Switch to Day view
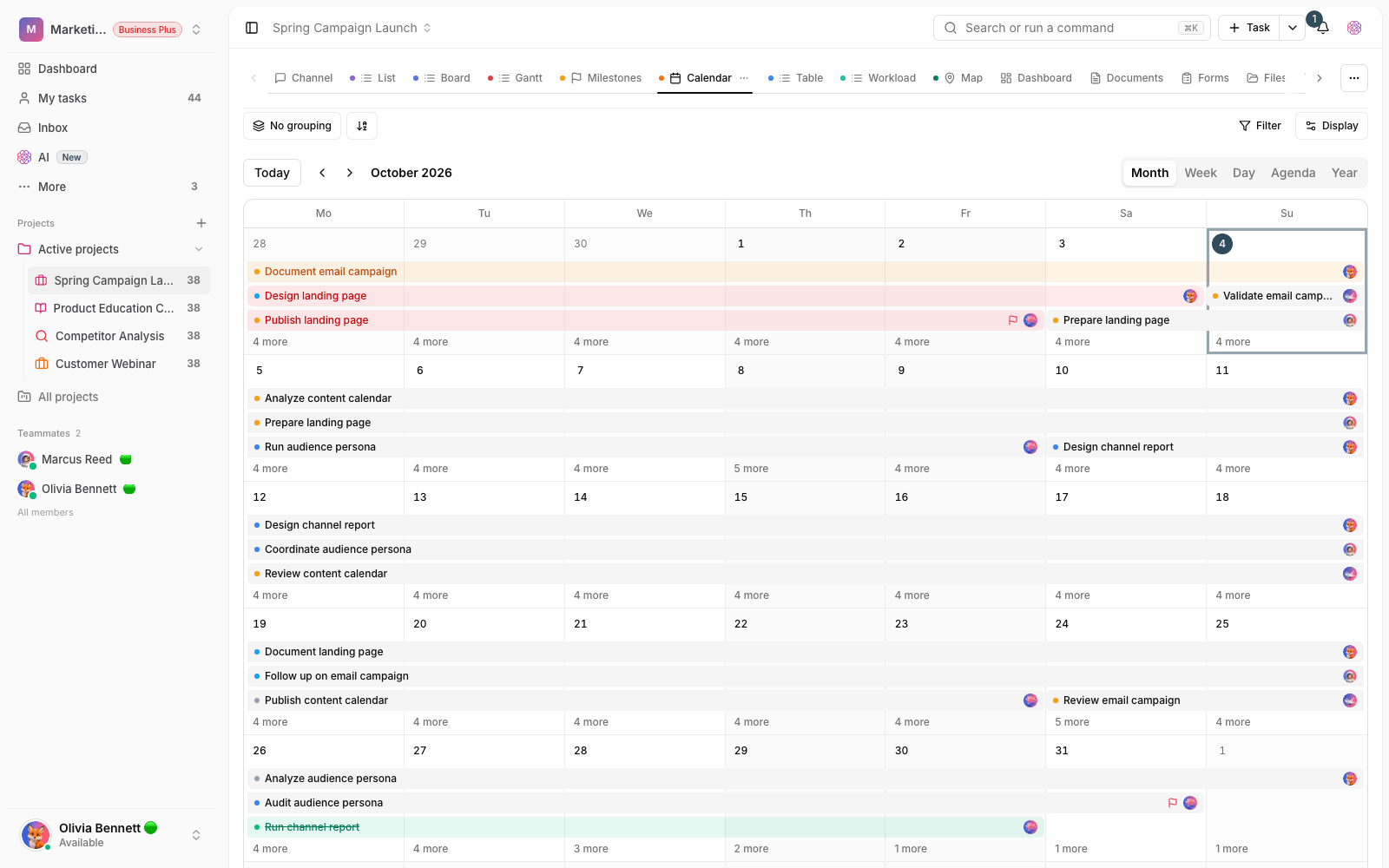The height and width of the screenshot is (868, 1389). pos(1244,173)
